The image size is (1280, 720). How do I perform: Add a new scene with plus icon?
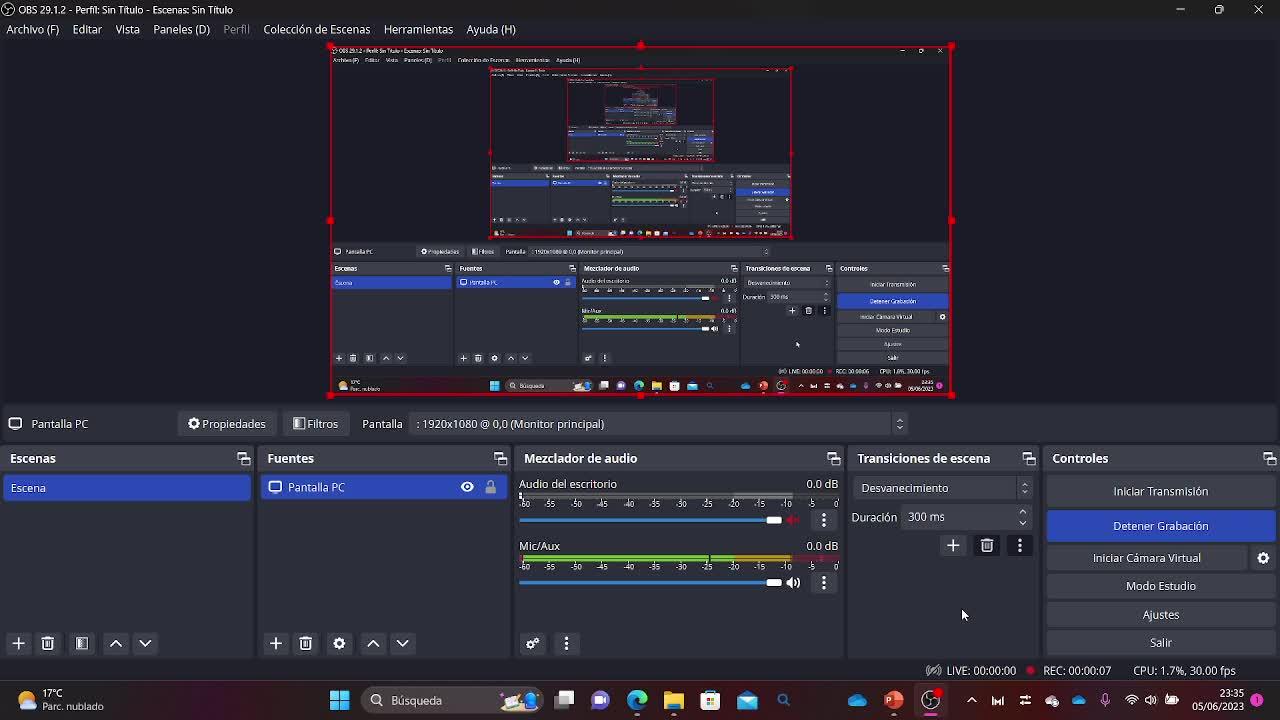click(x=18, y=644)
